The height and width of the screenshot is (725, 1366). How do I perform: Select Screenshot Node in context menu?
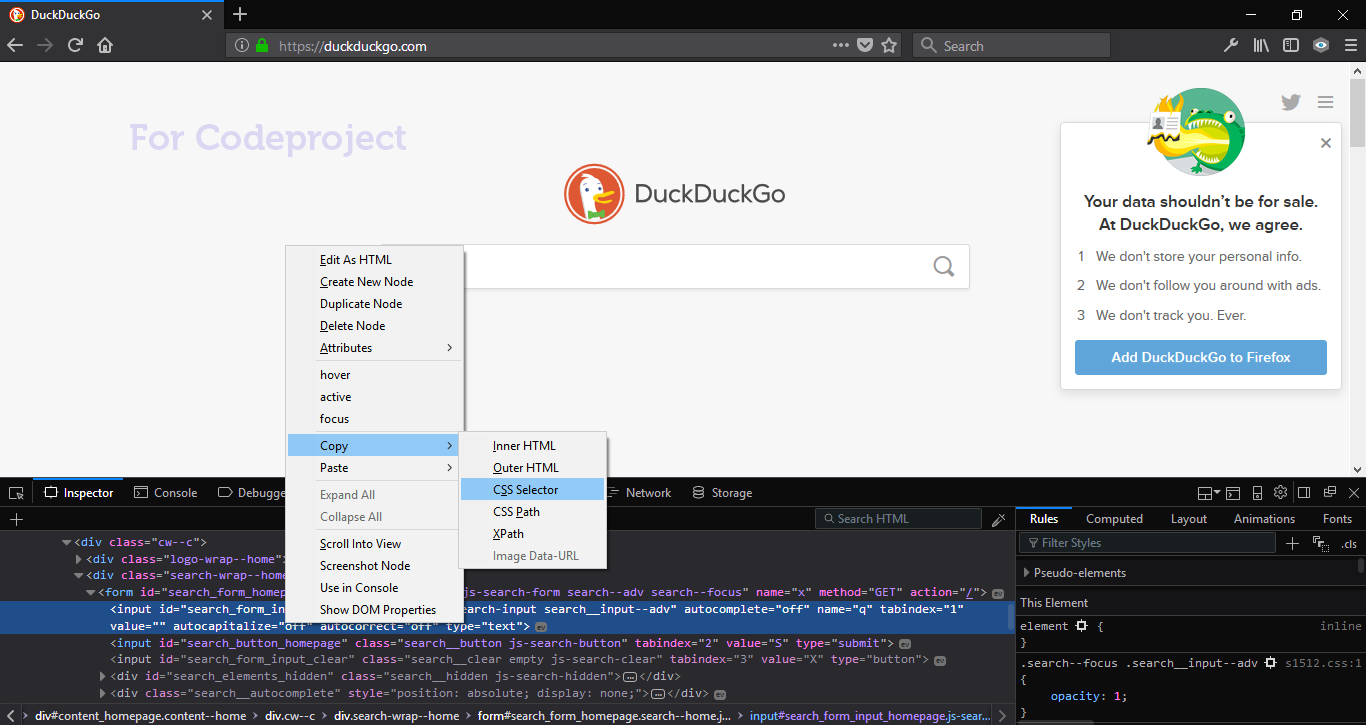(x=375, y=566)
